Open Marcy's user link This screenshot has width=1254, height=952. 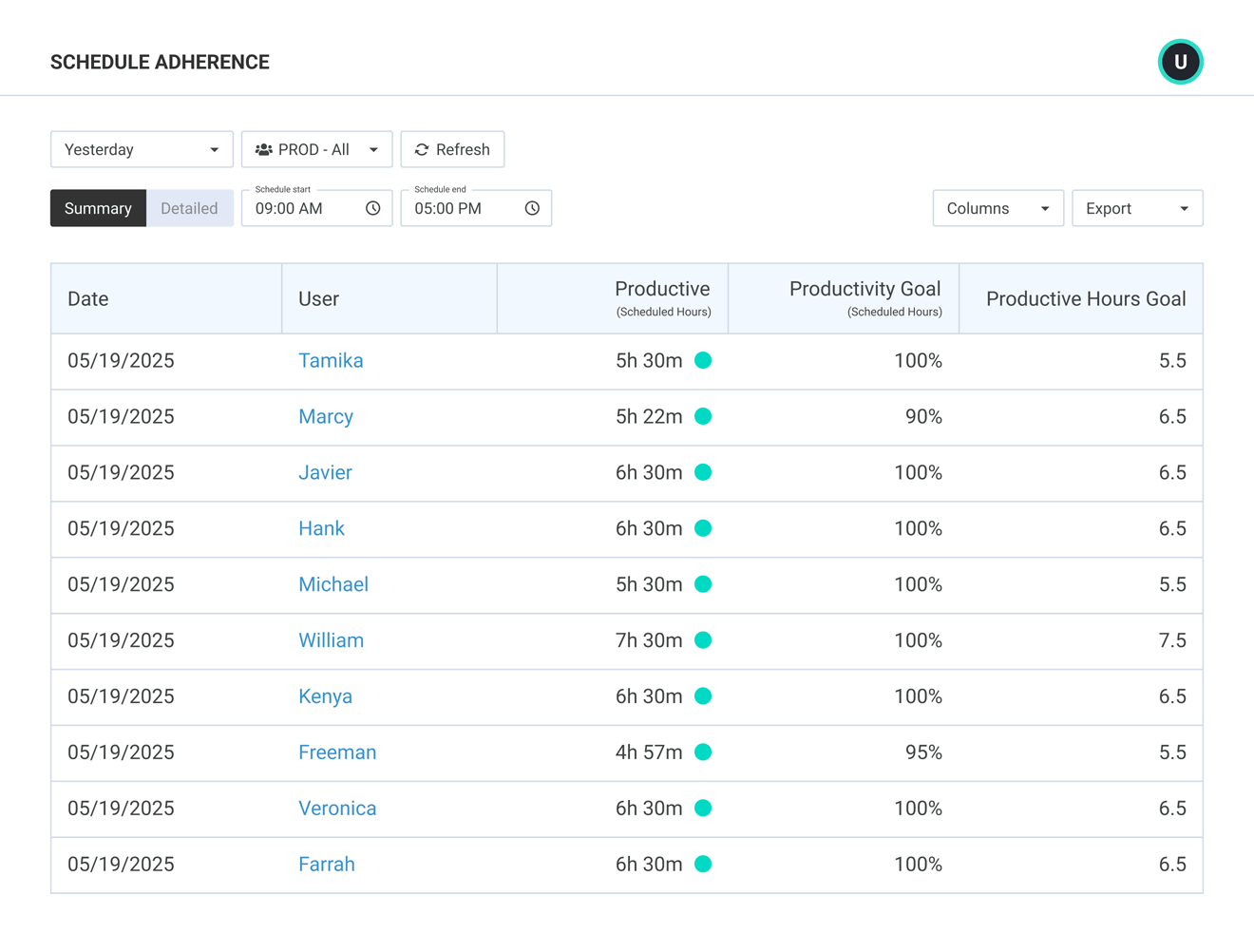(x=326, y=416)
